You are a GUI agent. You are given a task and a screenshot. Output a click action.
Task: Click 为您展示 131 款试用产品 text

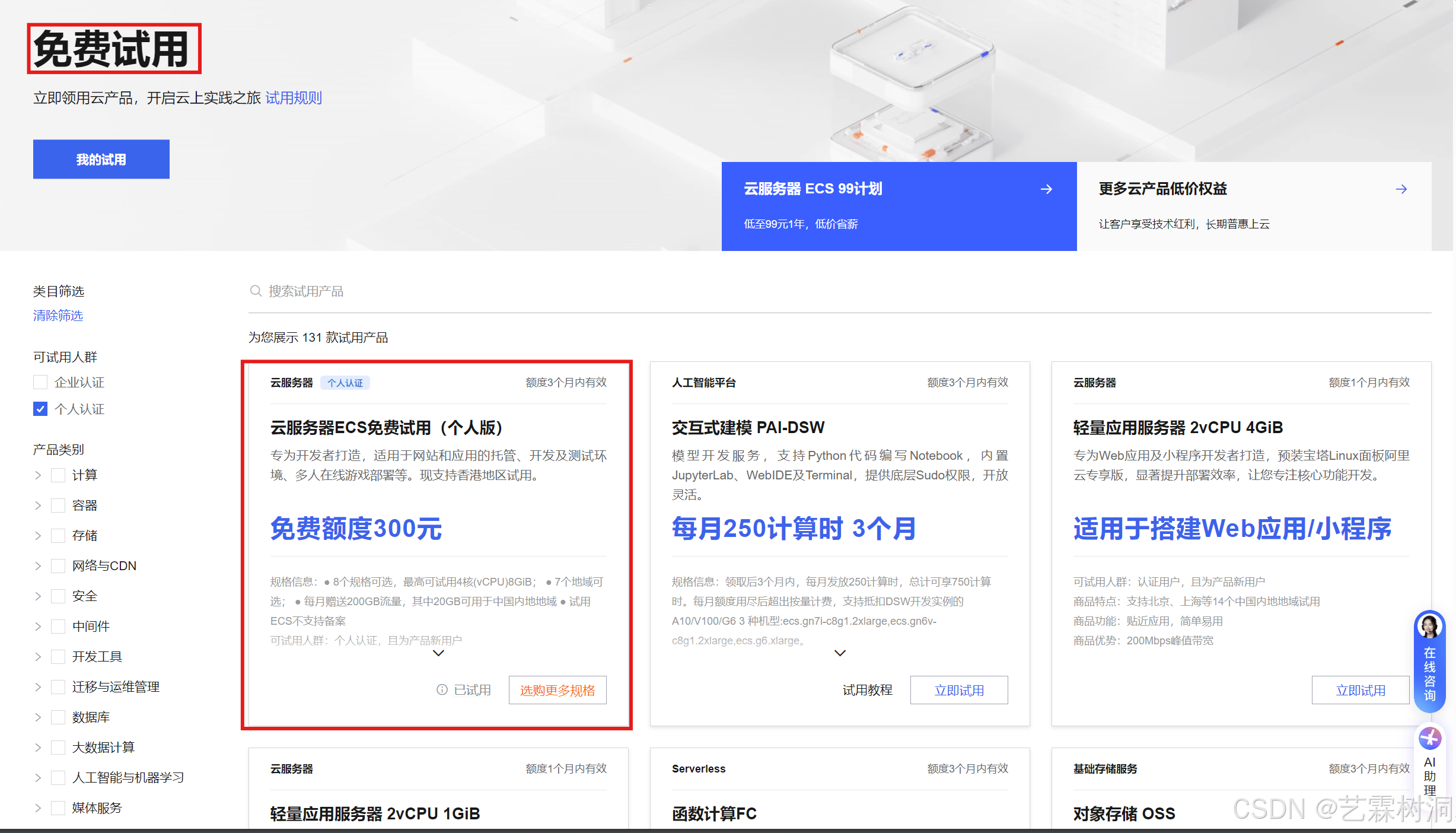(x=318, y=337)
